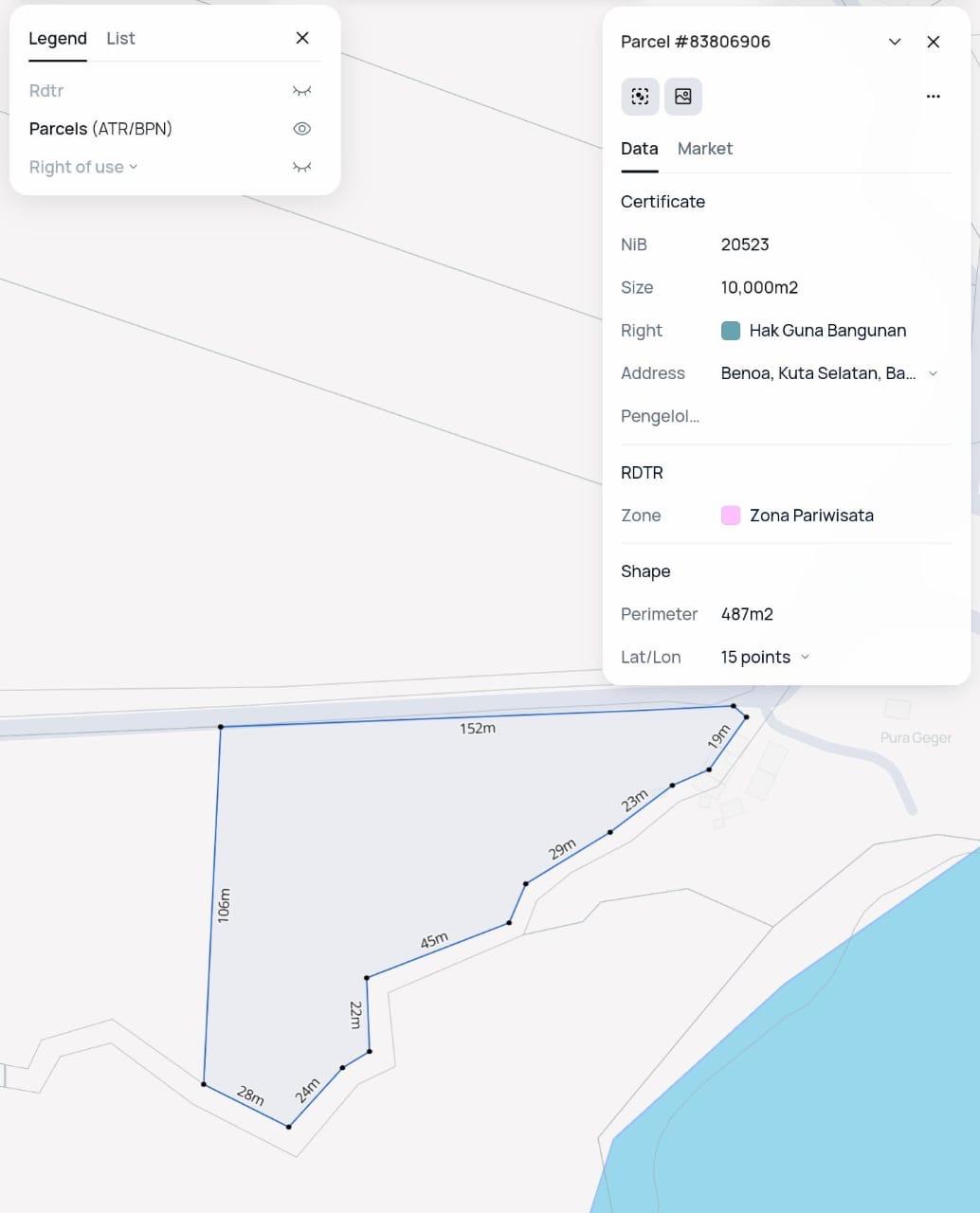Viewport: 980px width, 1213px height.
Task: Expand the 15 points Lat/Lon list
Action: point(805,657)
